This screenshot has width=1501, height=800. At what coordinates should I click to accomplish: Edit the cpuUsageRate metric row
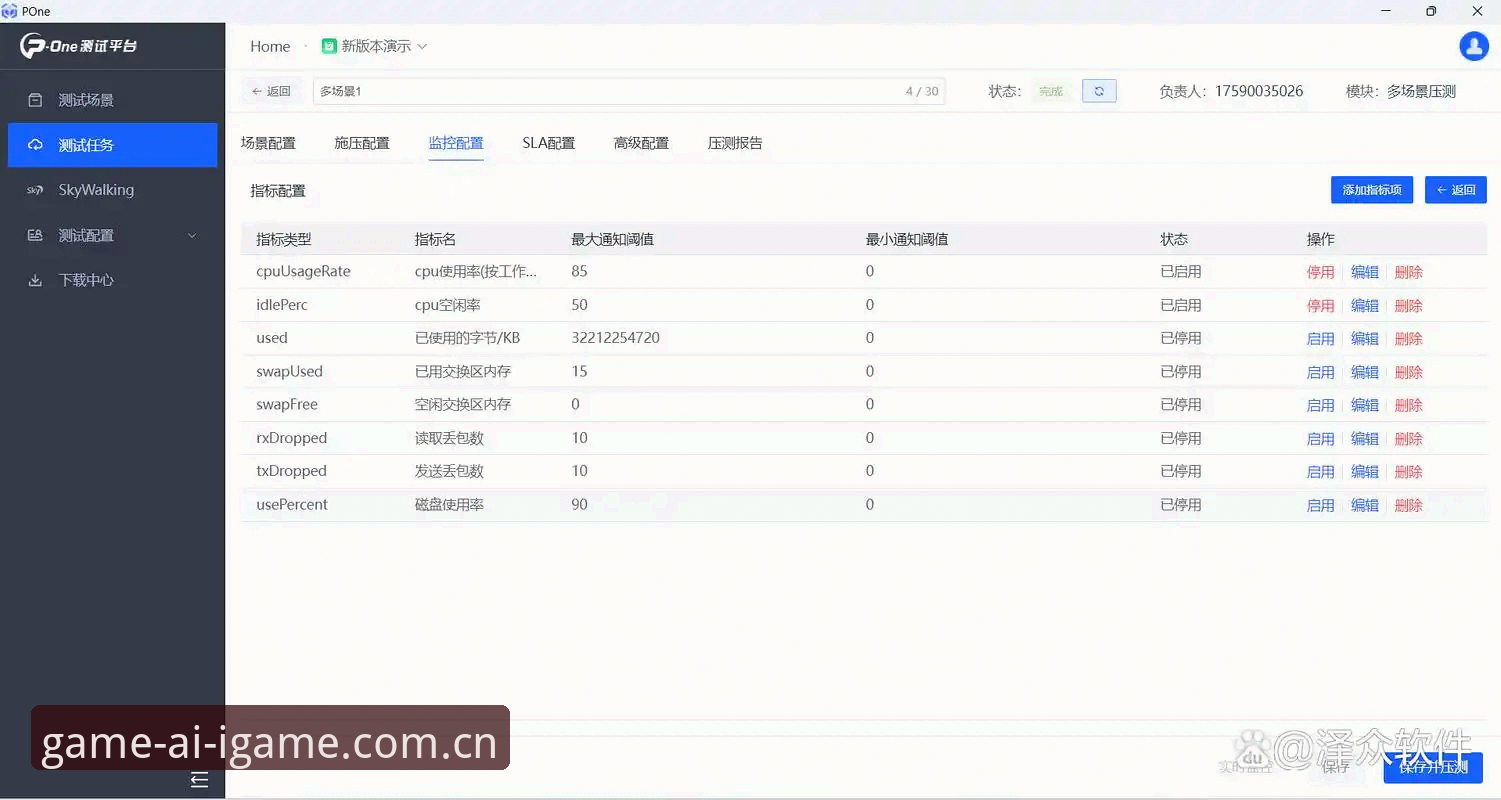point(1364,272)
